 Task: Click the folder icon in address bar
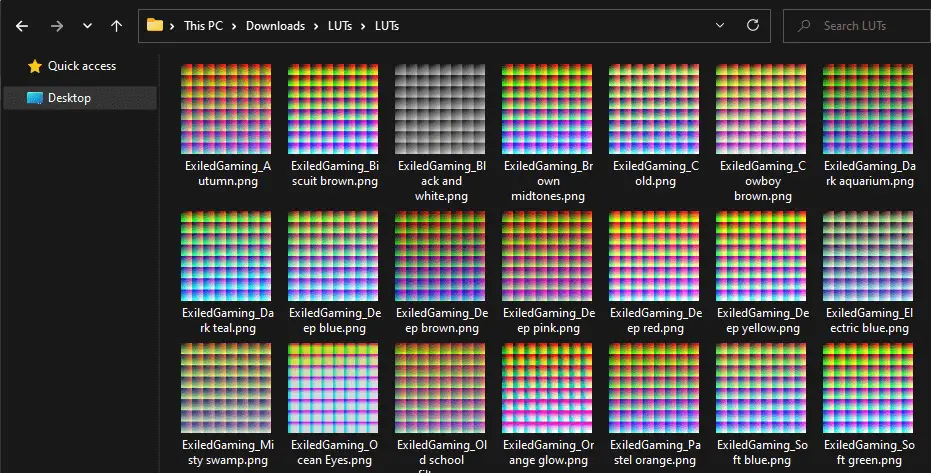(155, 25)
